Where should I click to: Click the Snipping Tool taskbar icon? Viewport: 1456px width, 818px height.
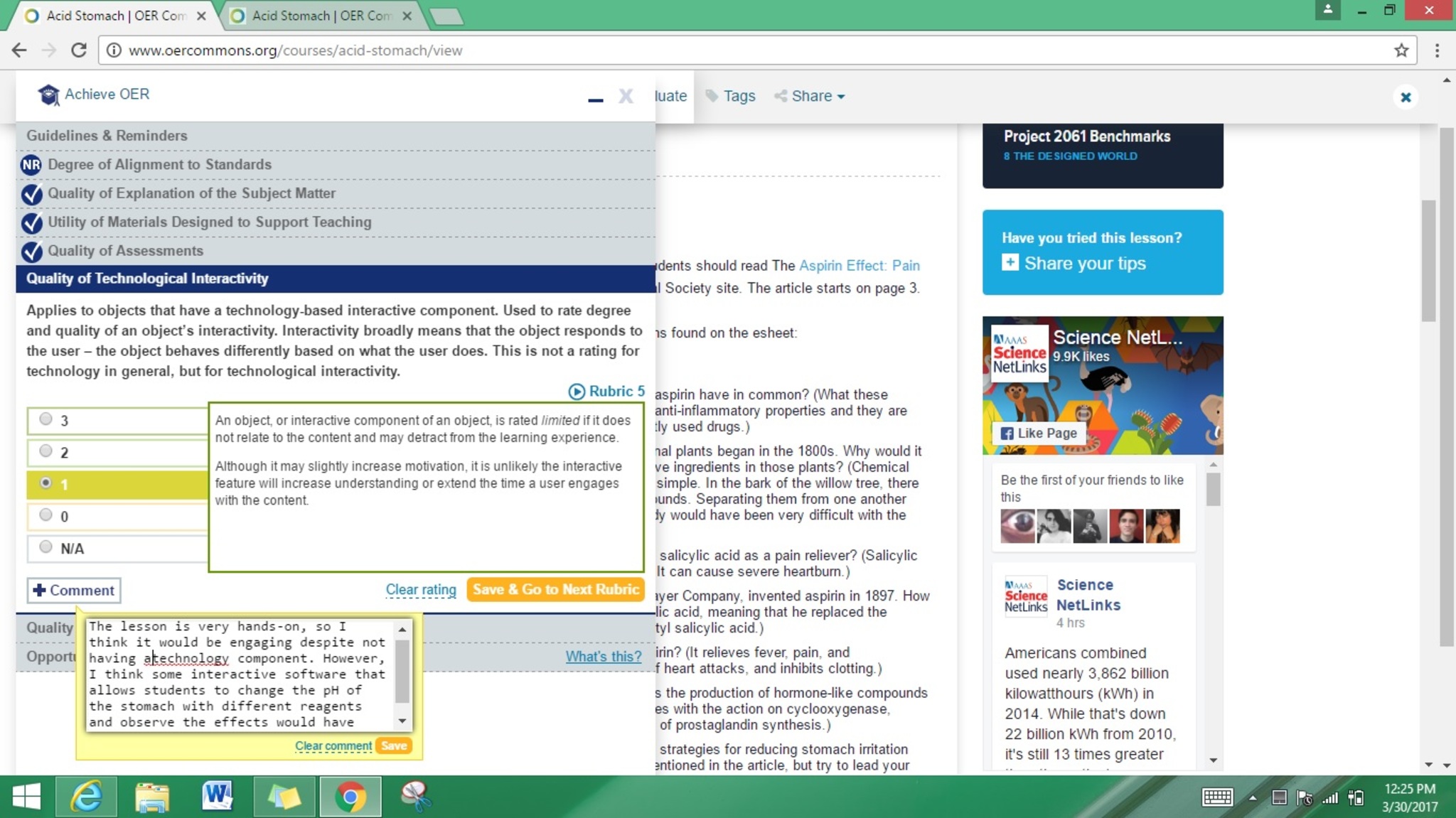416,796
